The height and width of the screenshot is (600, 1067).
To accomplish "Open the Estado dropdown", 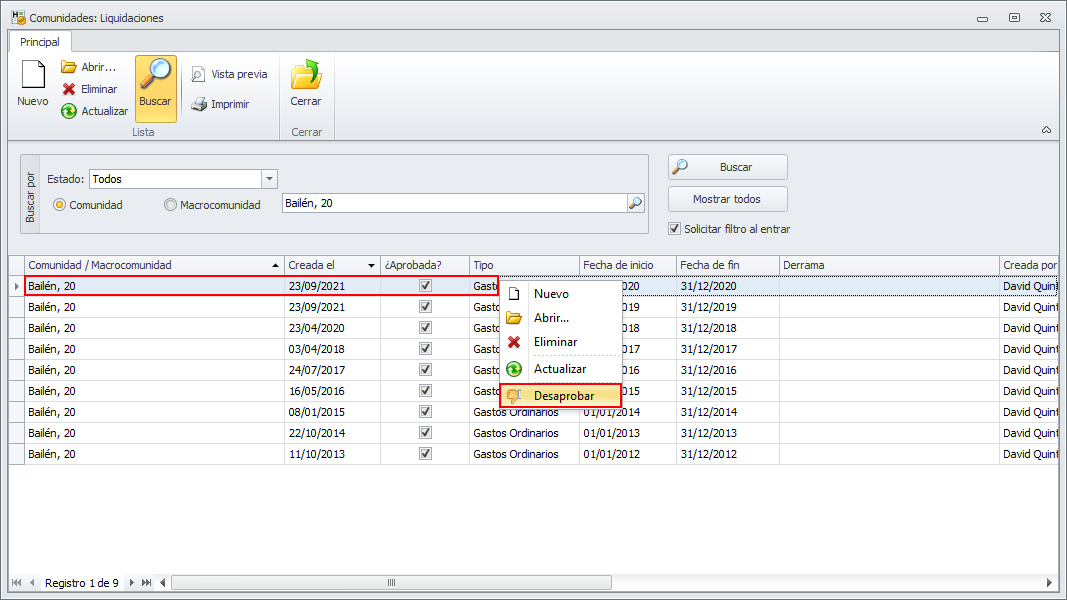I will point(269,179).
